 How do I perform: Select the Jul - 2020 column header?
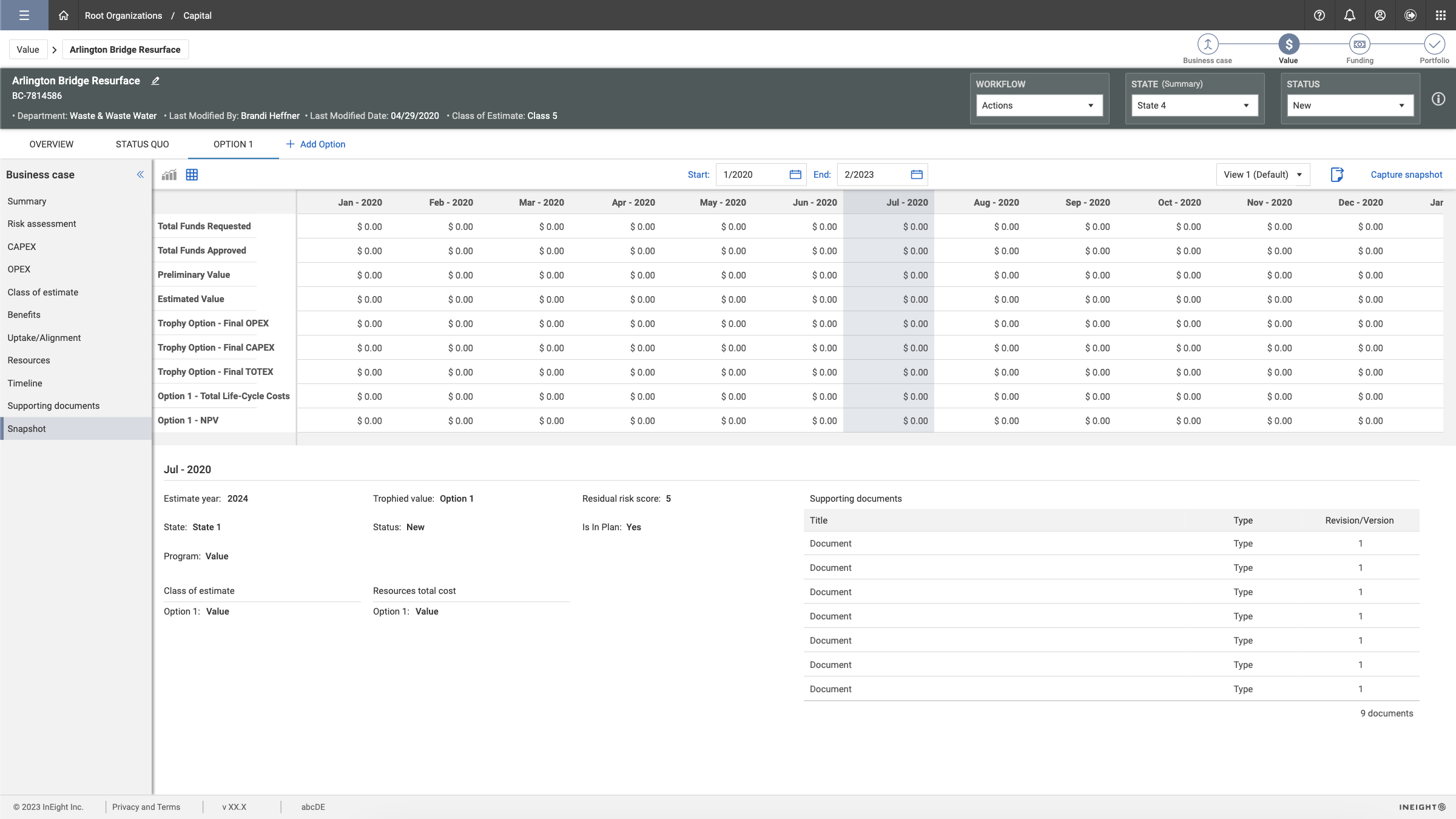pos(888,203)
